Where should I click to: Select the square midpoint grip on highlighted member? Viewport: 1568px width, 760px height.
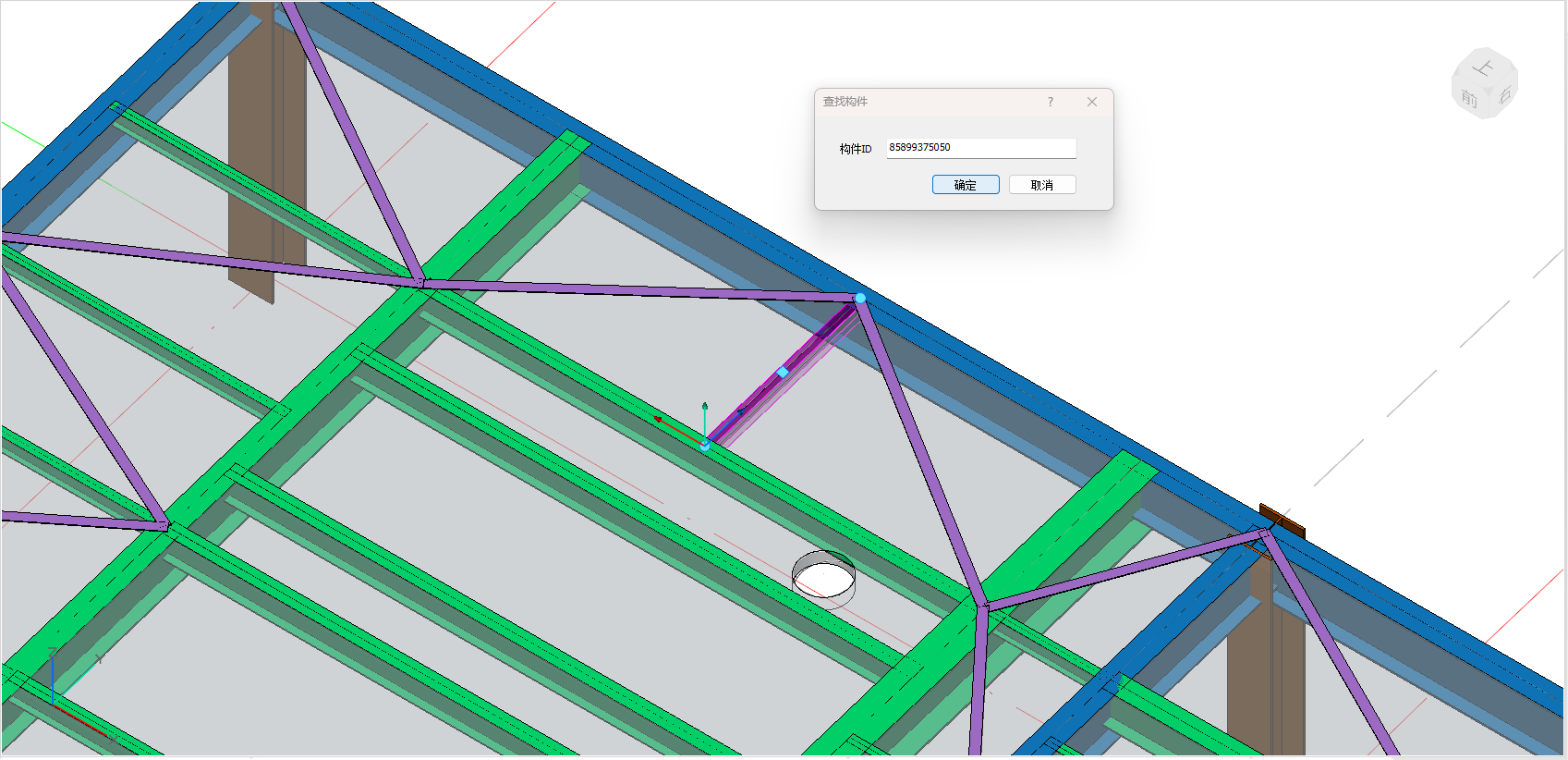[783, 373]
